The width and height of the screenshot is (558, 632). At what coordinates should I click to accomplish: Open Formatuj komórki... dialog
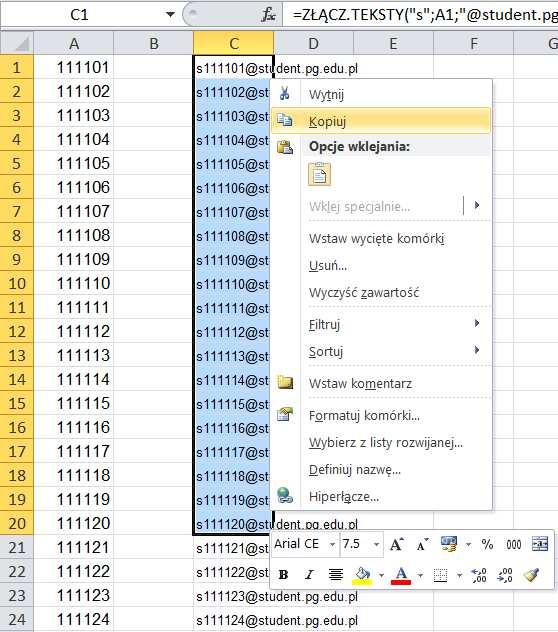click(x=381, y=415)
